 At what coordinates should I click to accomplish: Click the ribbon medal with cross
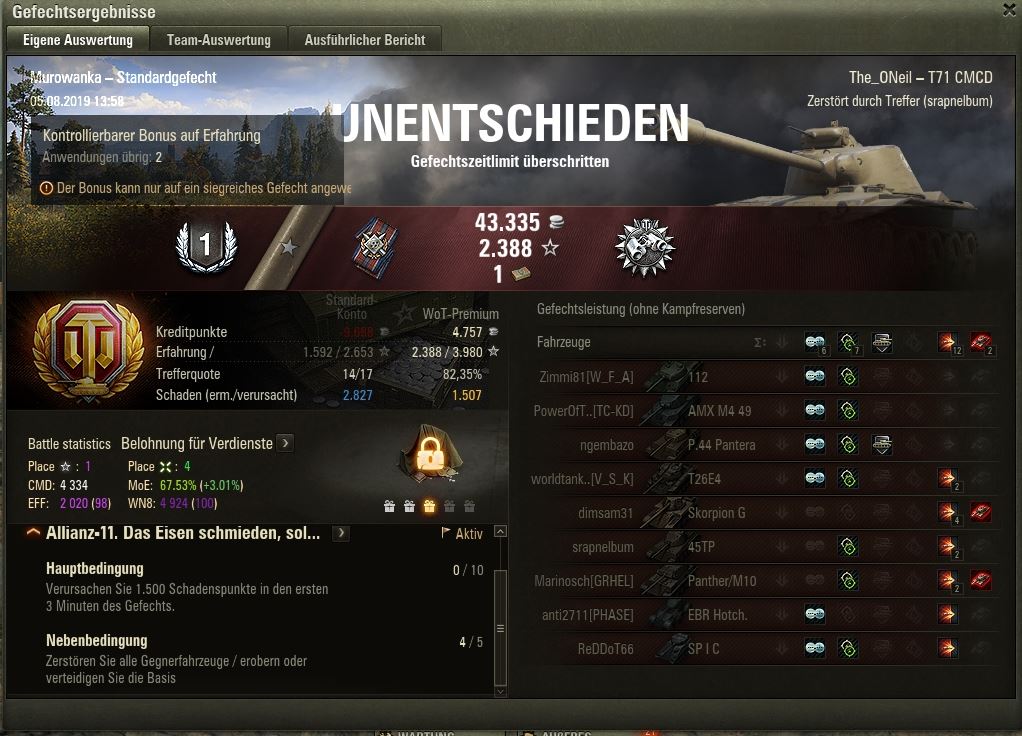point(375,248)
